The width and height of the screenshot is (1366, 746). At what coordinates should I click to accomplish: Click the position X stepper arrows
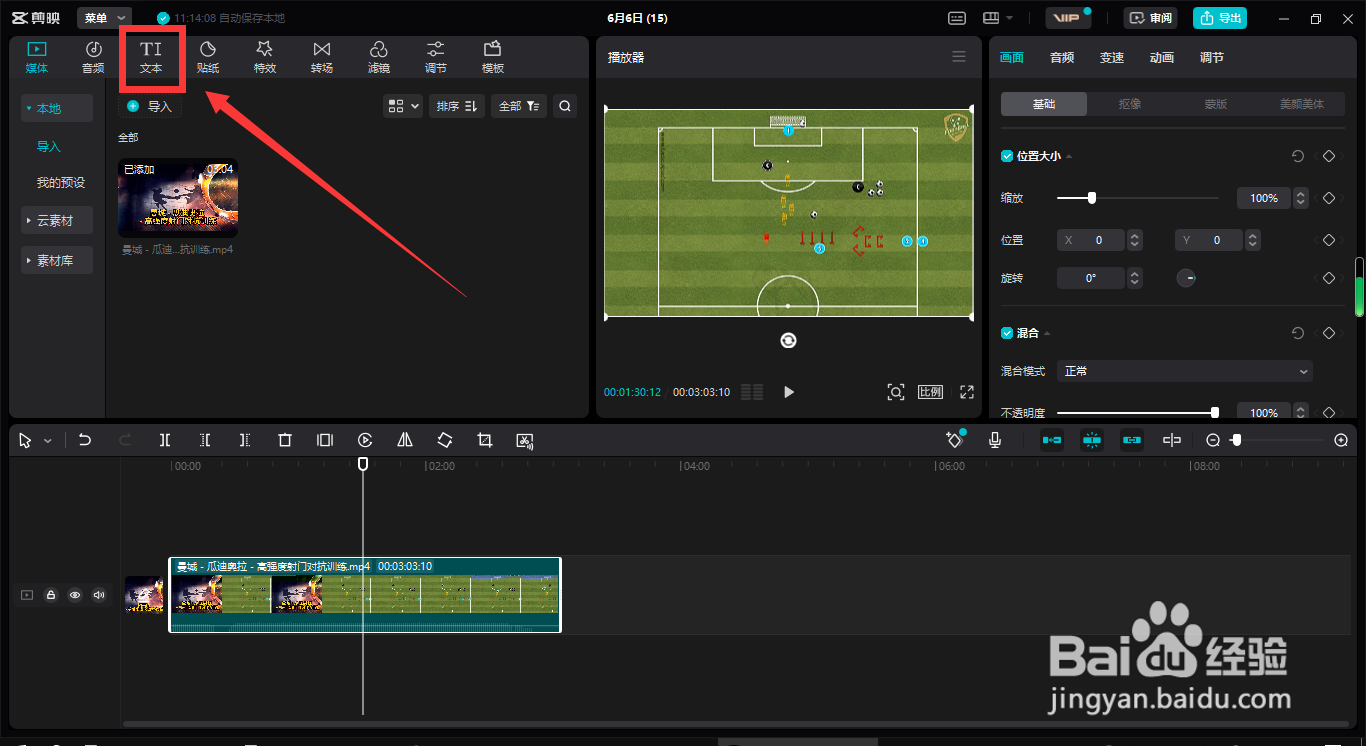(1135, 240)
